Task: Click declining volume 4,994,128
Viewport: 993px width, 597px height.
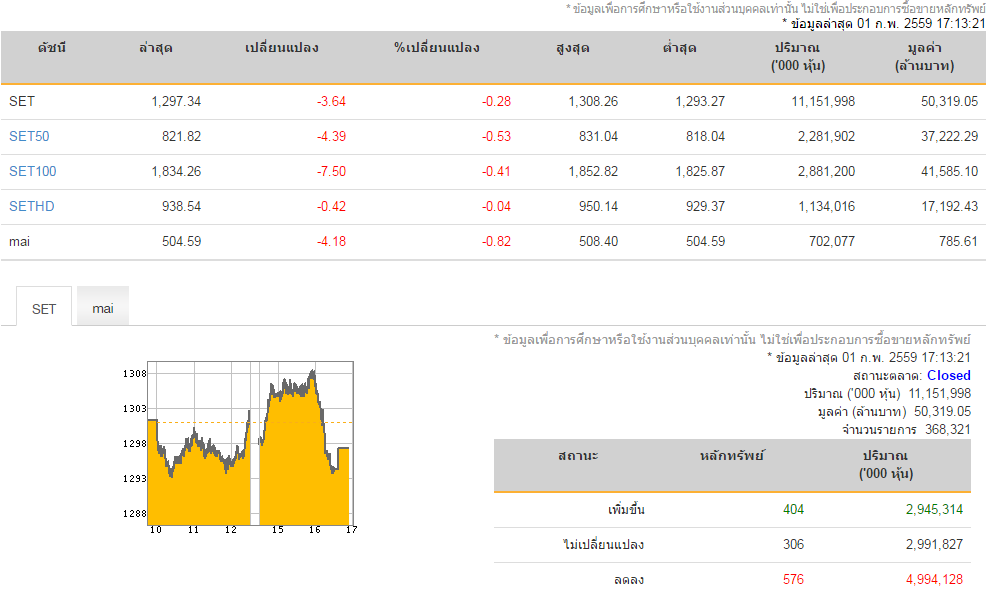Action: [x=934, y=579]
